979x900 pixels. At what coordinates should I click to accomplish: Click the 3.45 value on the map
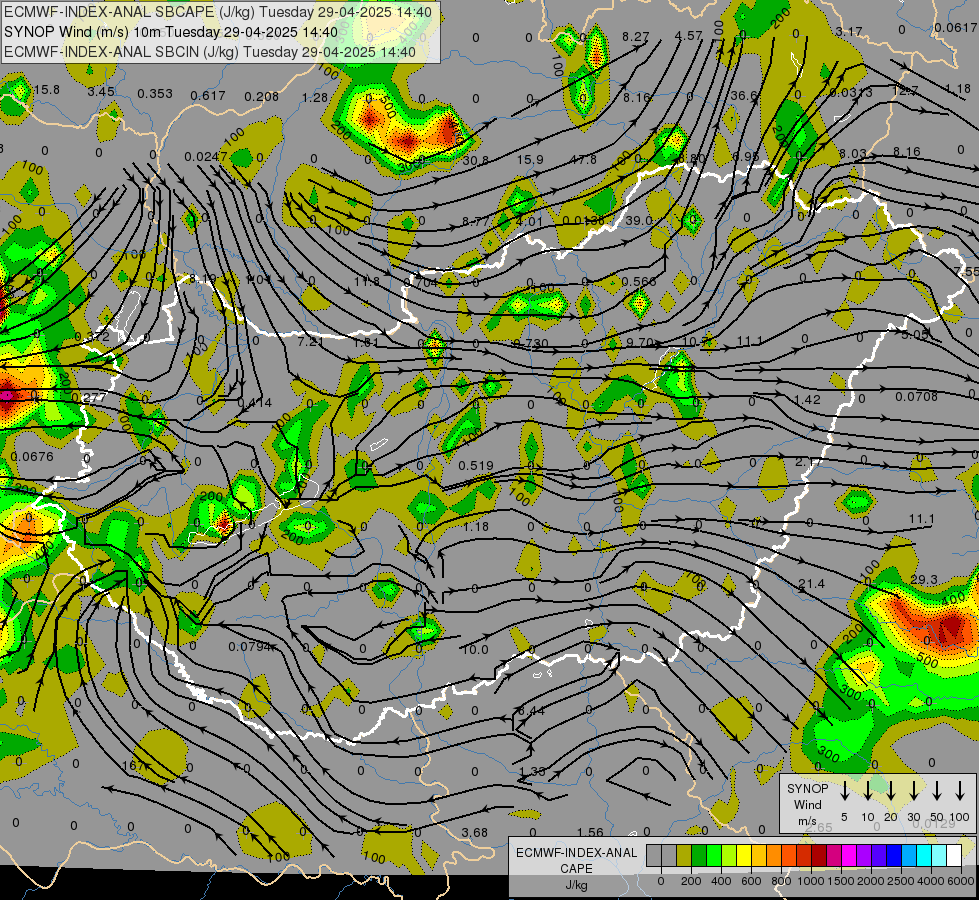(x=101, y=92)
